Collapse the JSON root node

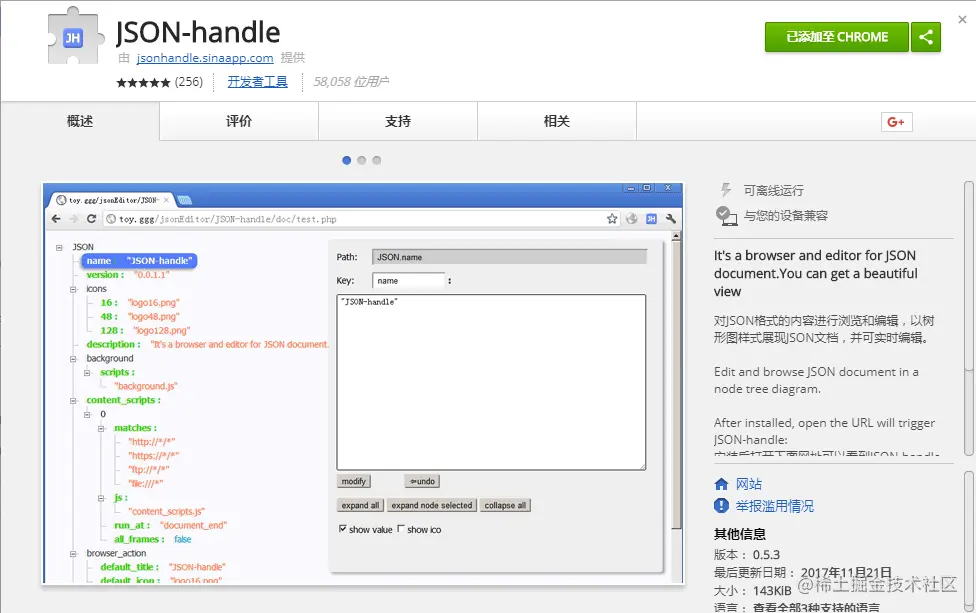click(60, 247)
